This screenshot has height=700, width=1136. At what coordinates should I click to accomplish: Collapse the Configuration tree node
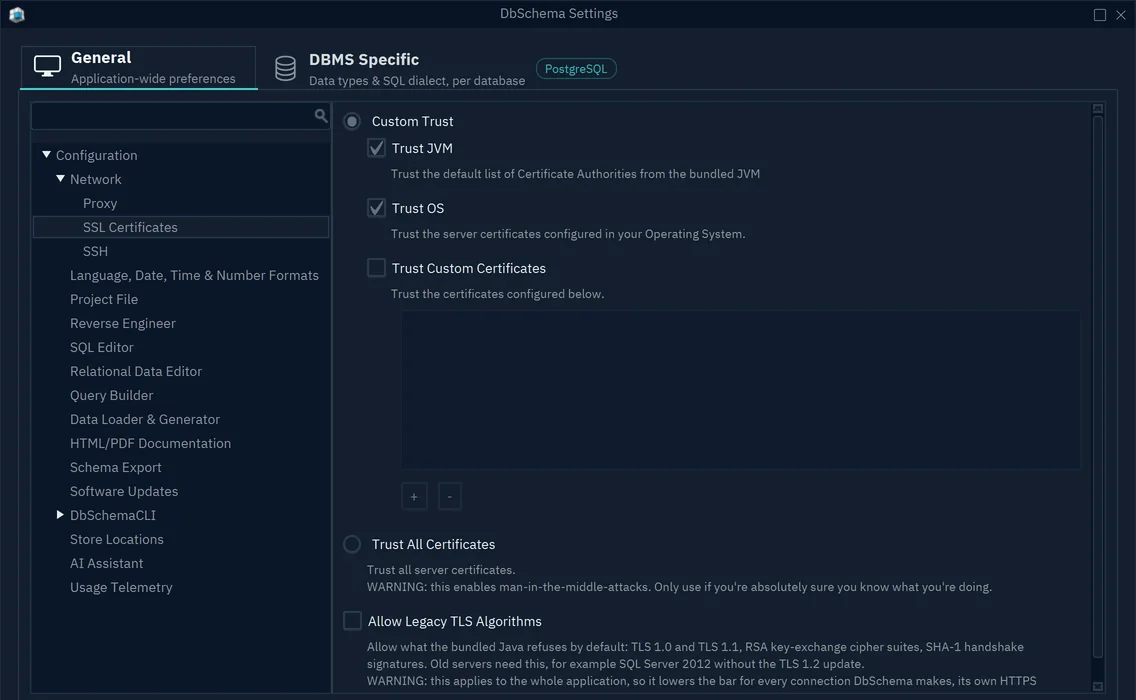click(x=46, y=154)
